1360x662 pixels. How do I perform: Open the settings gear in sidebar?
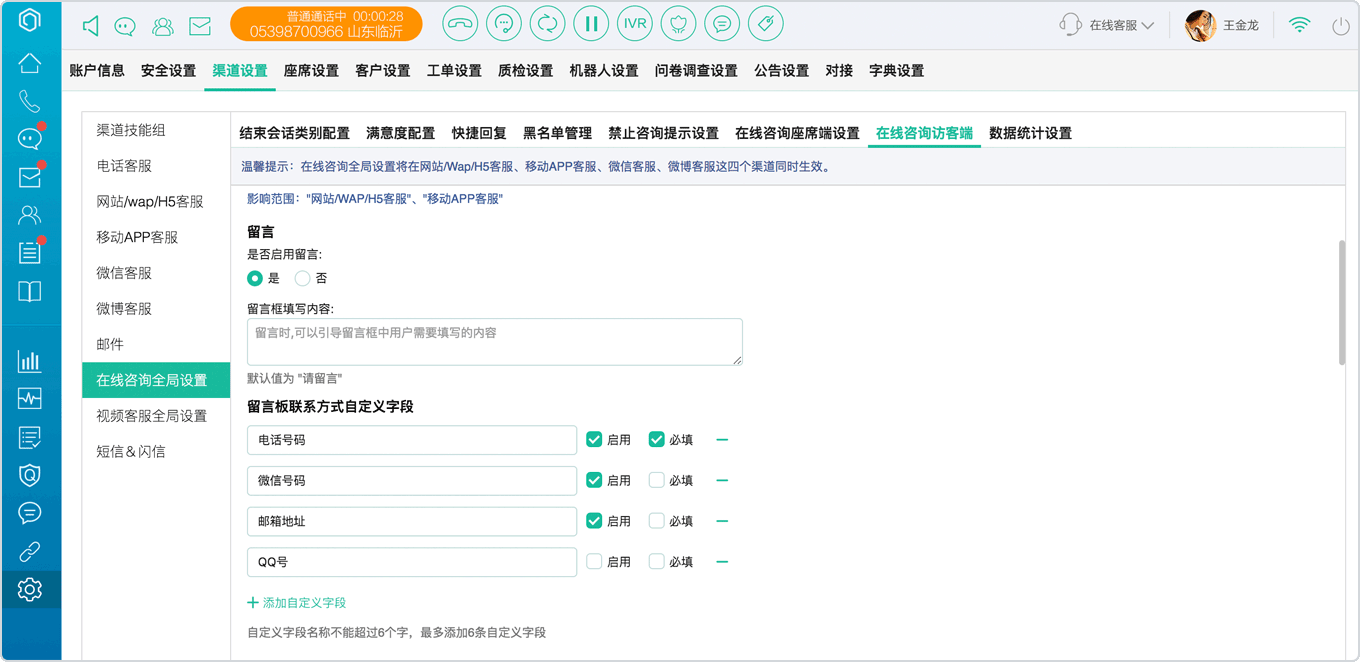pyautogui.click(x=30, y=589)
